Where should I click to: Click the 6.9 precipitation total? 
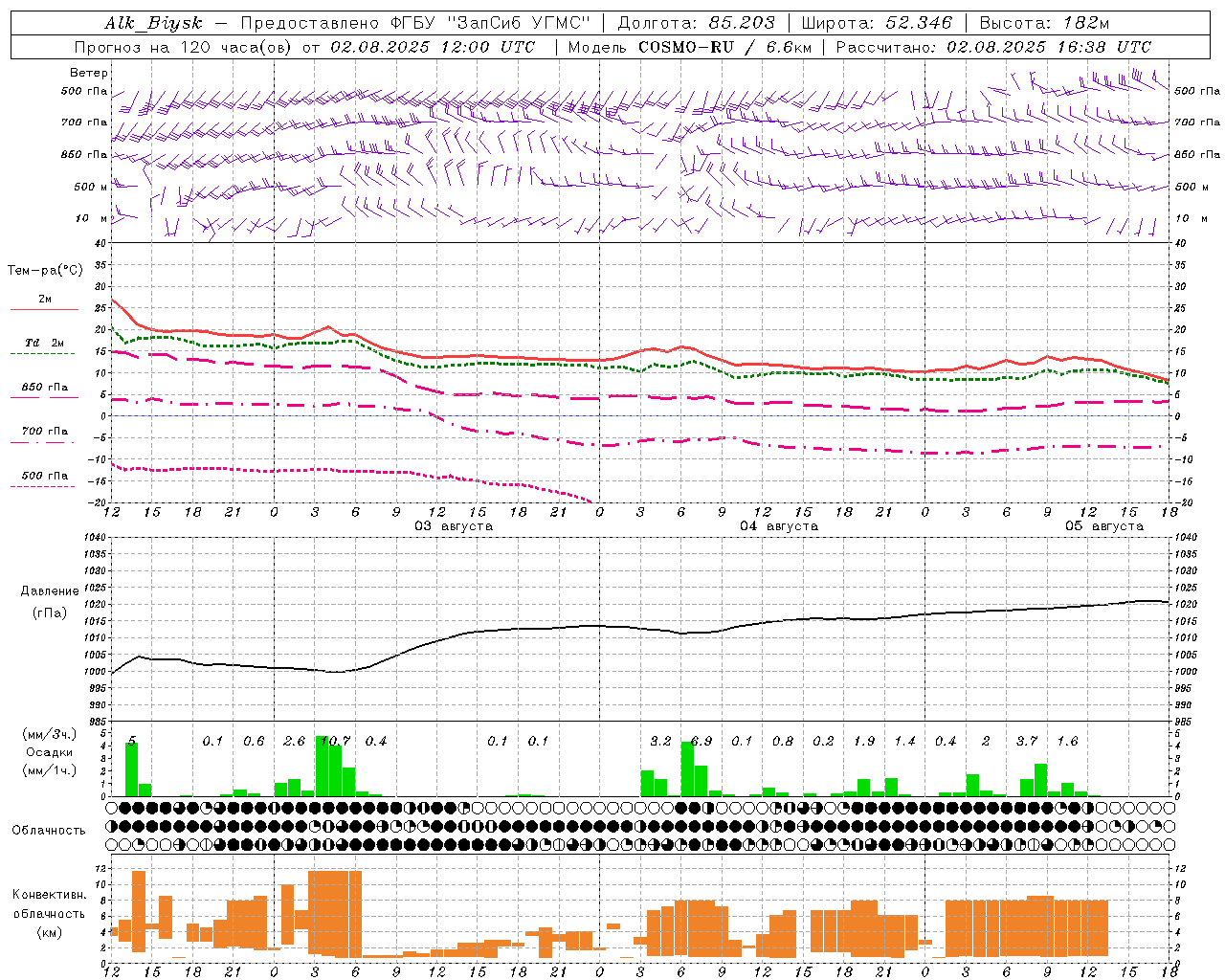(702, 742)
